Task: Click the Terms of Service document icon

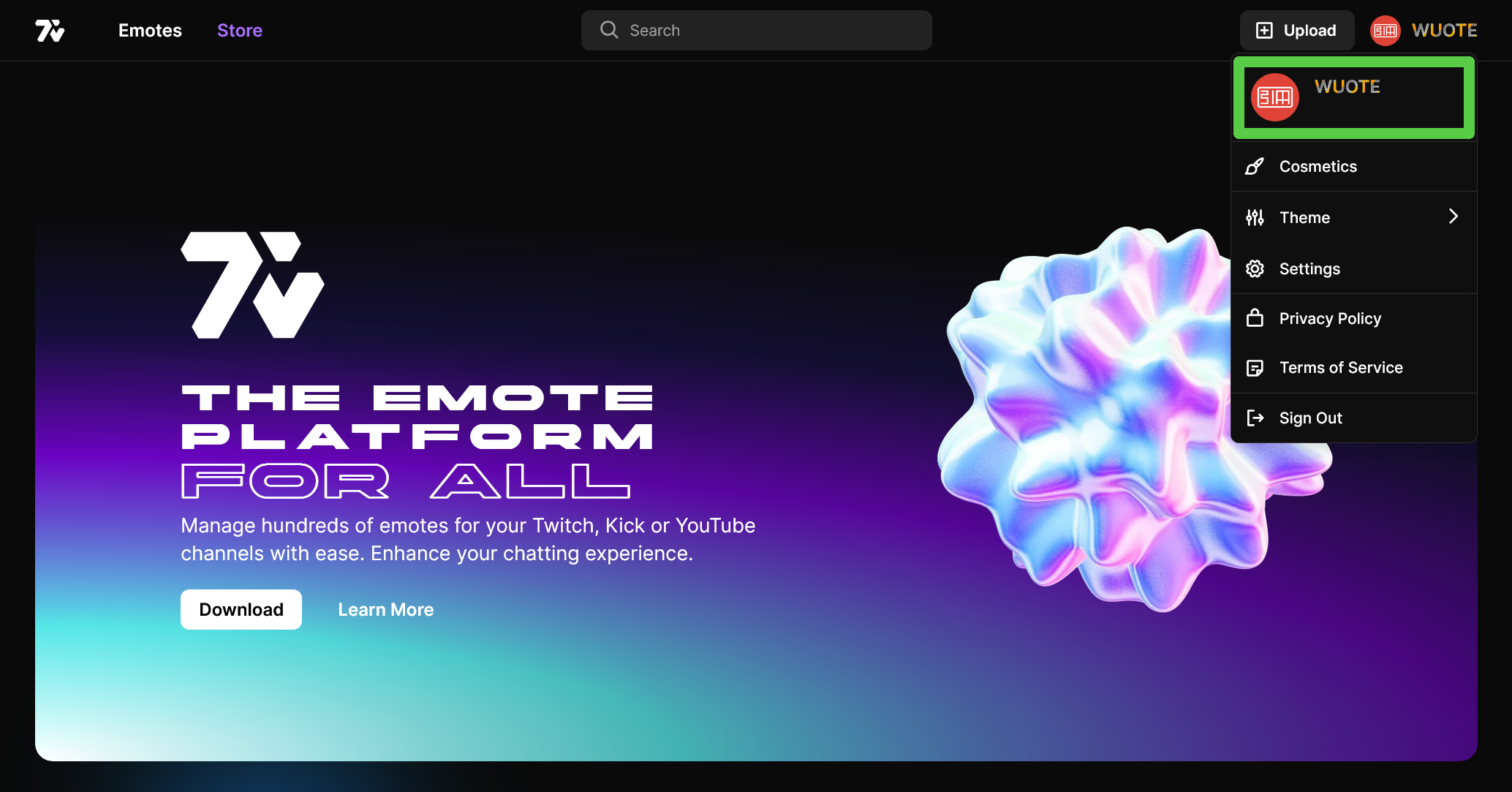Action: pos(1255,368)
